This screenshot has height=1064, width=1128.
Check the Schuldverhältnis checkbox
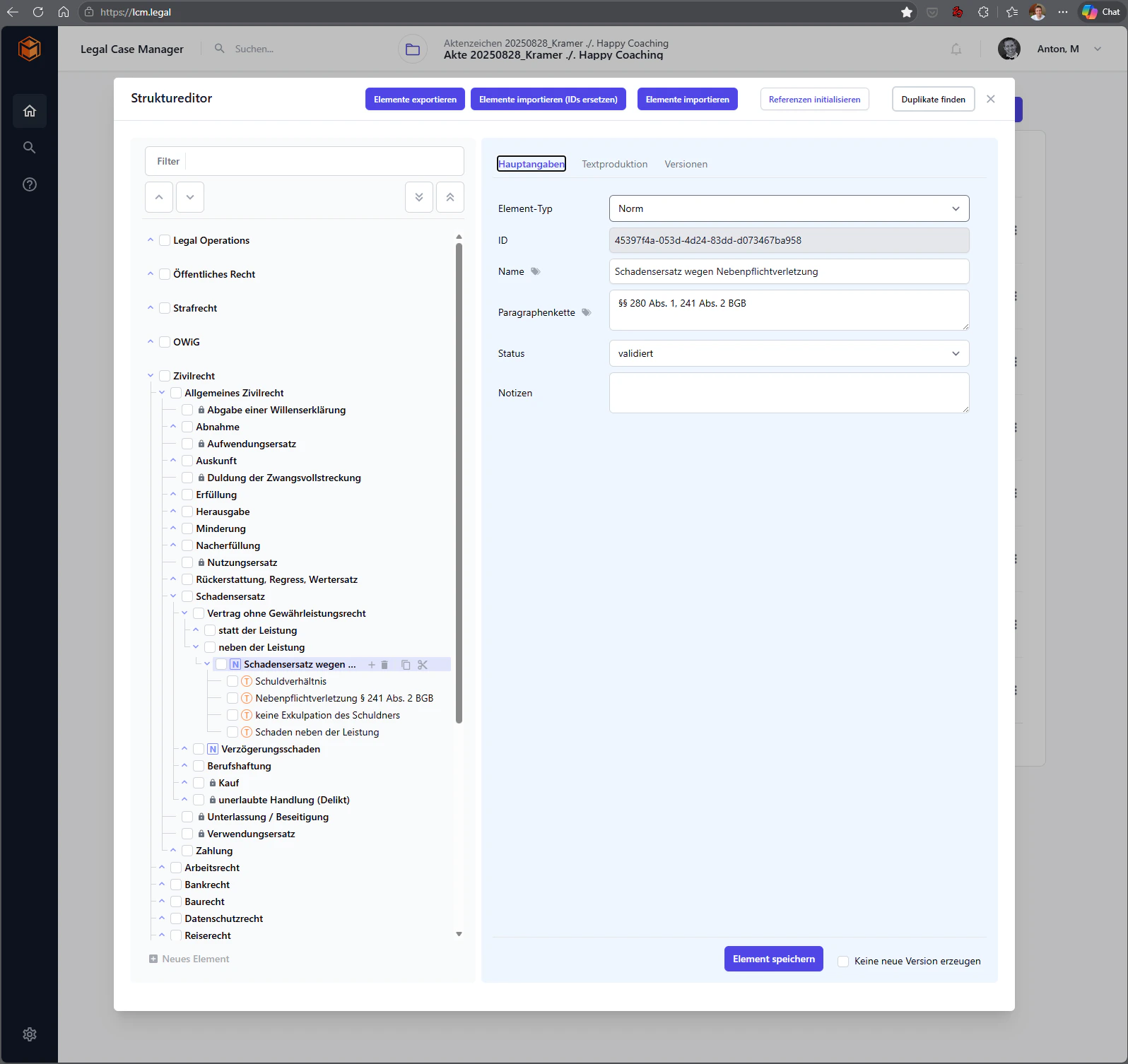coord(233,681)
